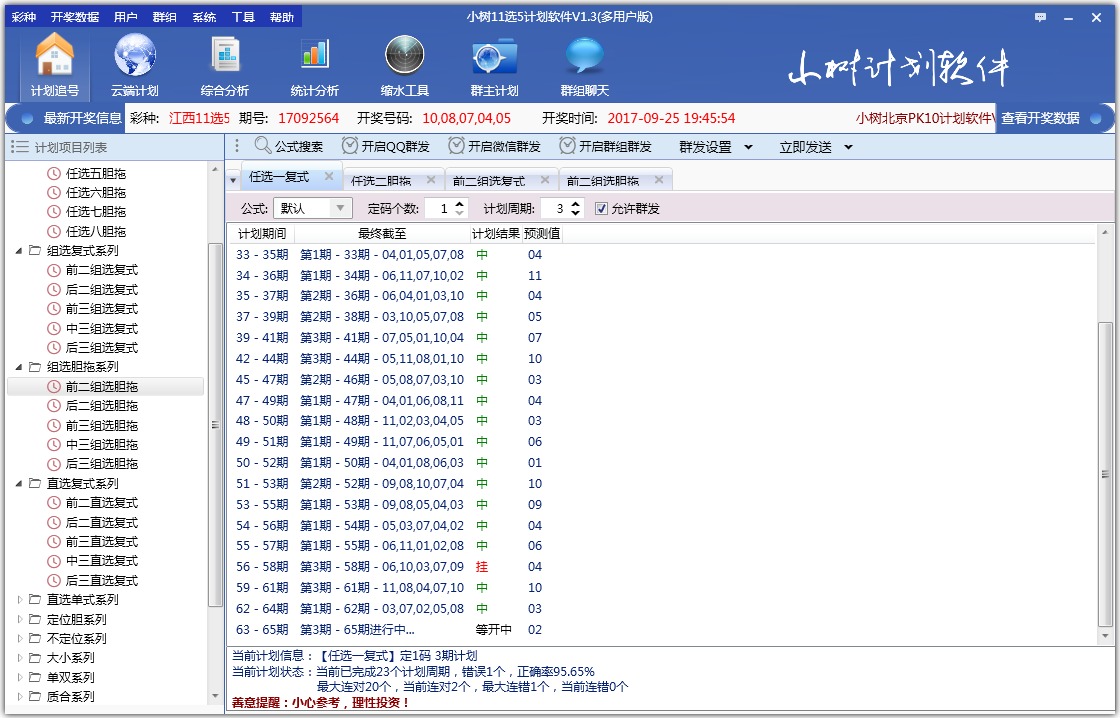Image resolution: width=1120 pixels, height=718 pixels.
Task: Increase 计划周期 with the up stepper
Action: tap(577, 203)
